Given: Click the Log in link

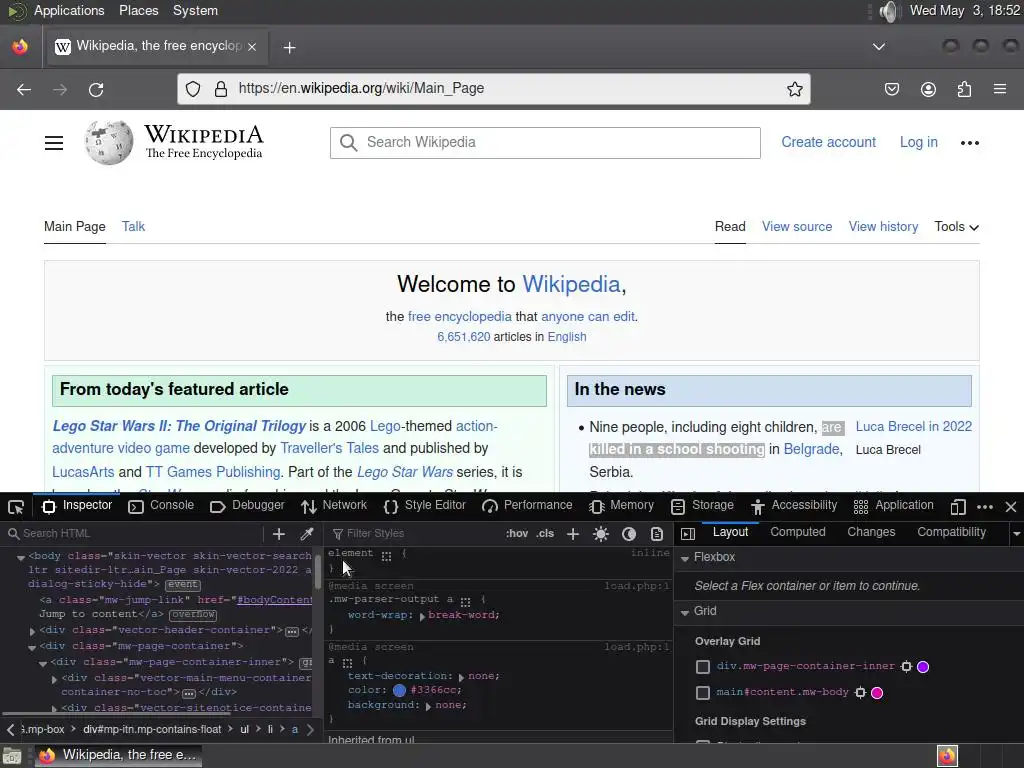Looking at the screenshot, I should click(918, 142).
